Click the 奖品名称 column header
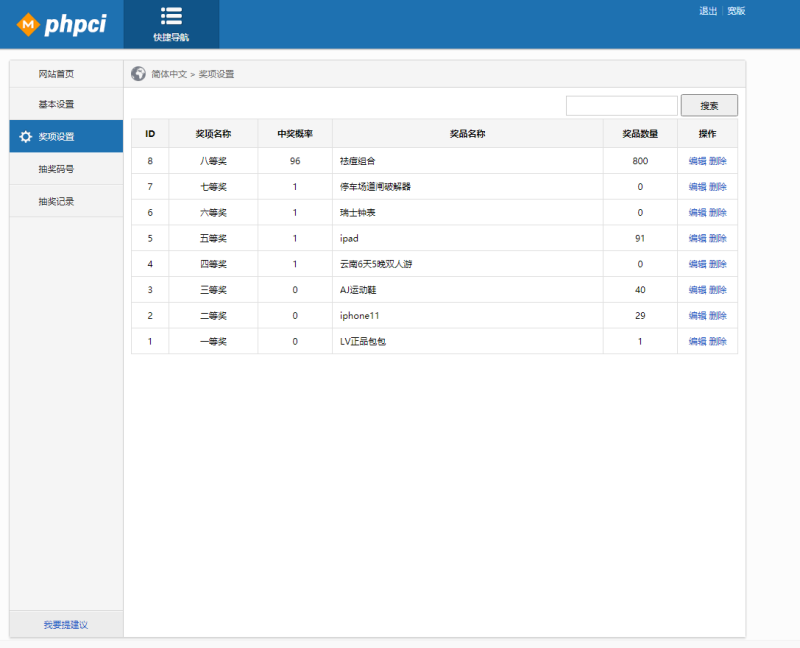This screenshot has width=800, height=648. pyautogui.click(x=467, y=134)
